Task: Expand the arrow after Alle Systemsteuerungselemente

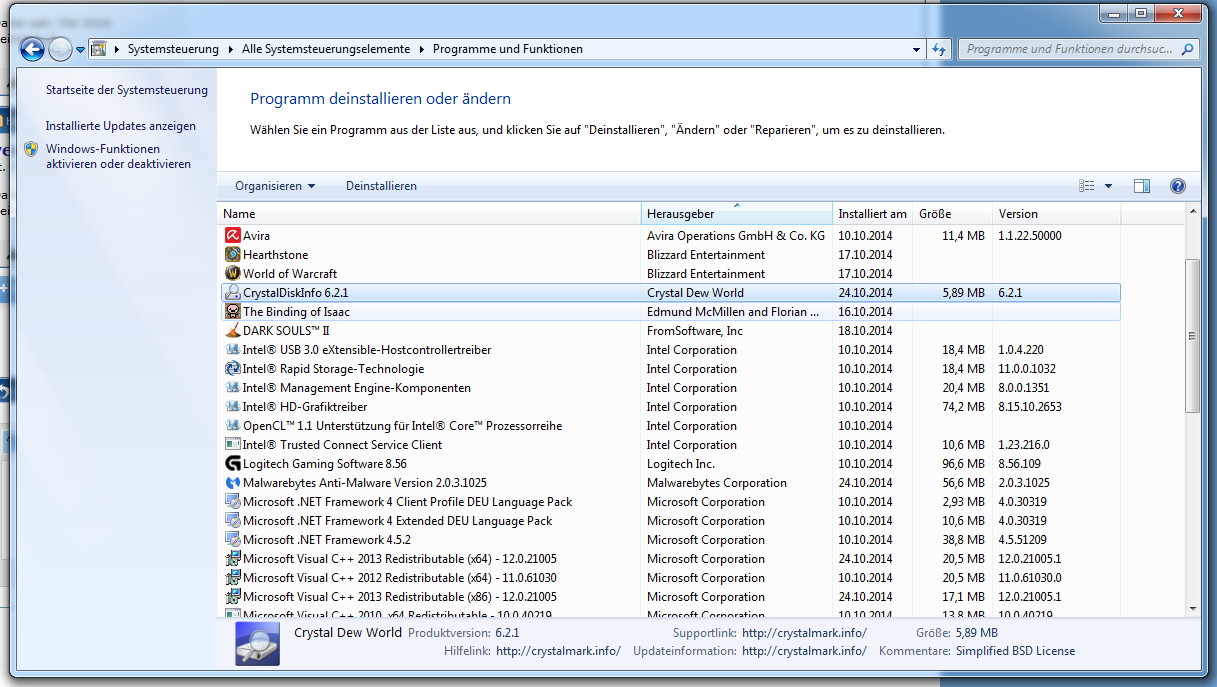Action: [x=421, y=49]
